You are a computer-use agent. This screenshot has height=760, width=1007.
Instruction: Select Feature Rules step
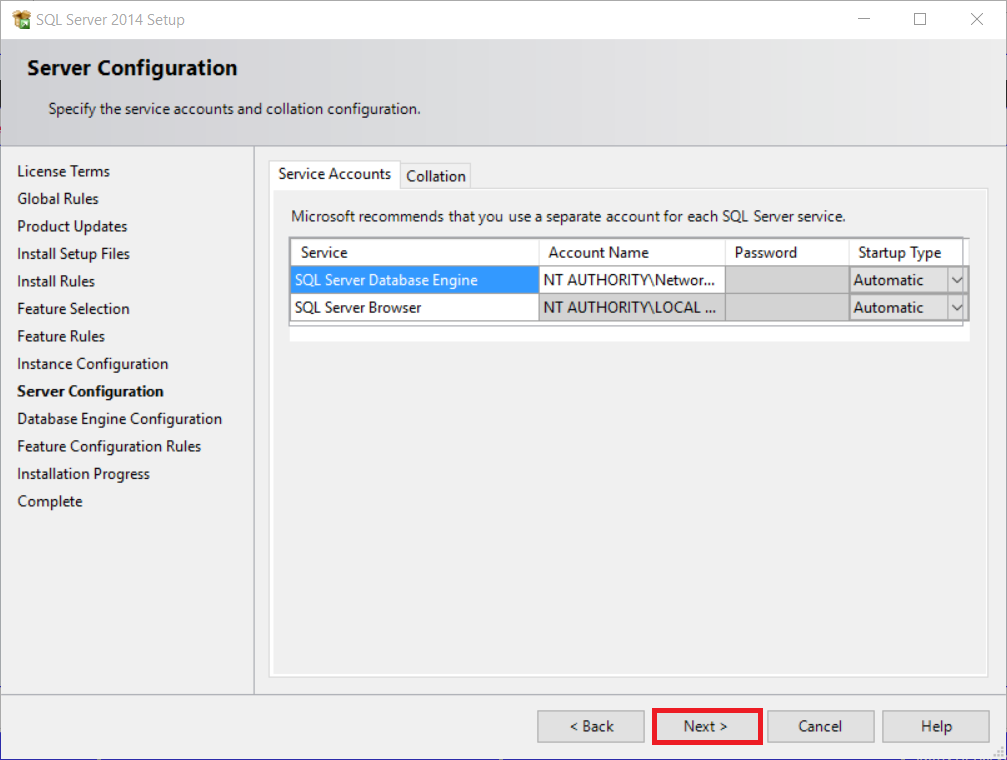[61, 337]
